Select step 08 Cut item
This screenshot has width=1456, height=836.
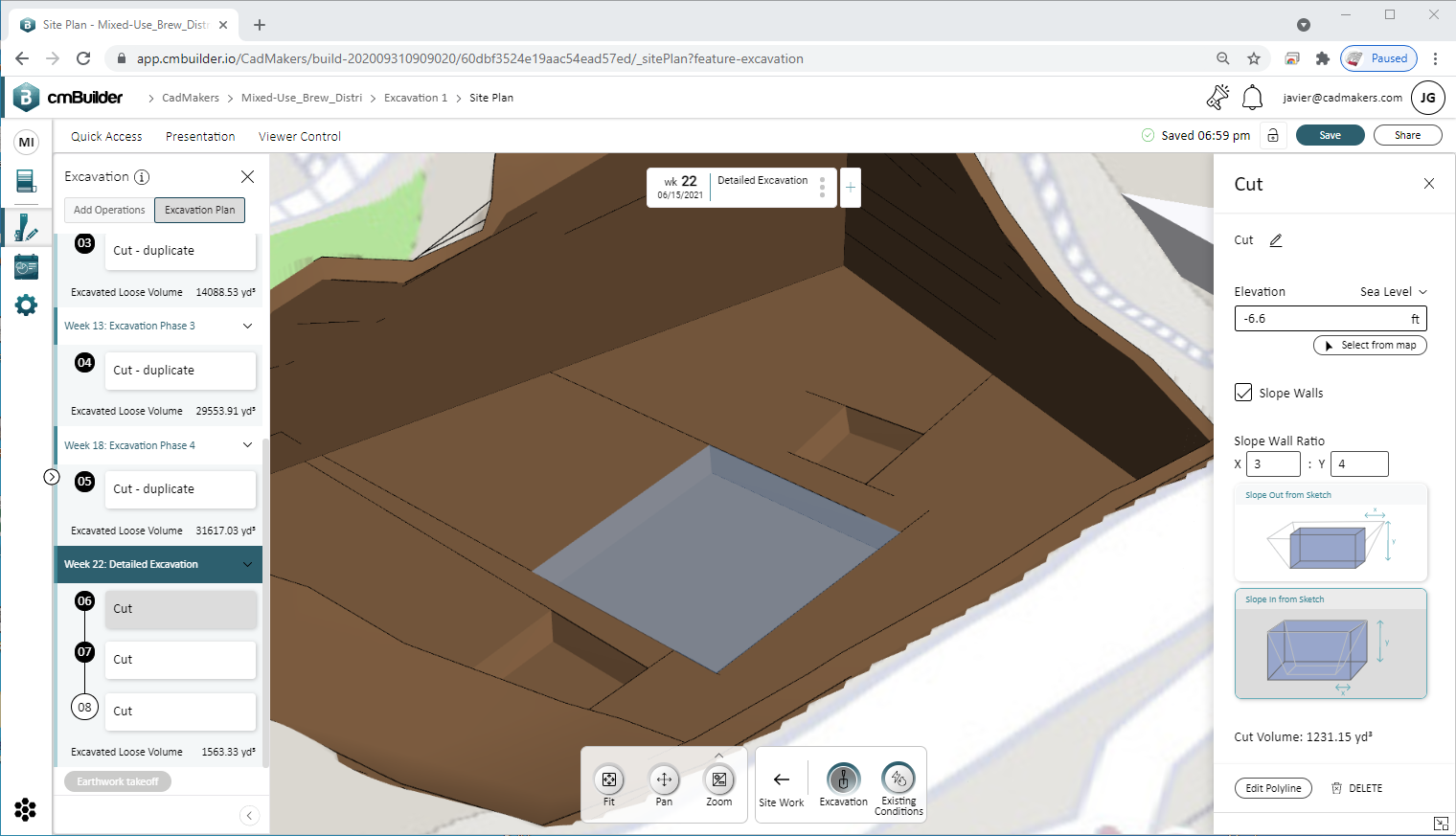(x=180, y=712)
